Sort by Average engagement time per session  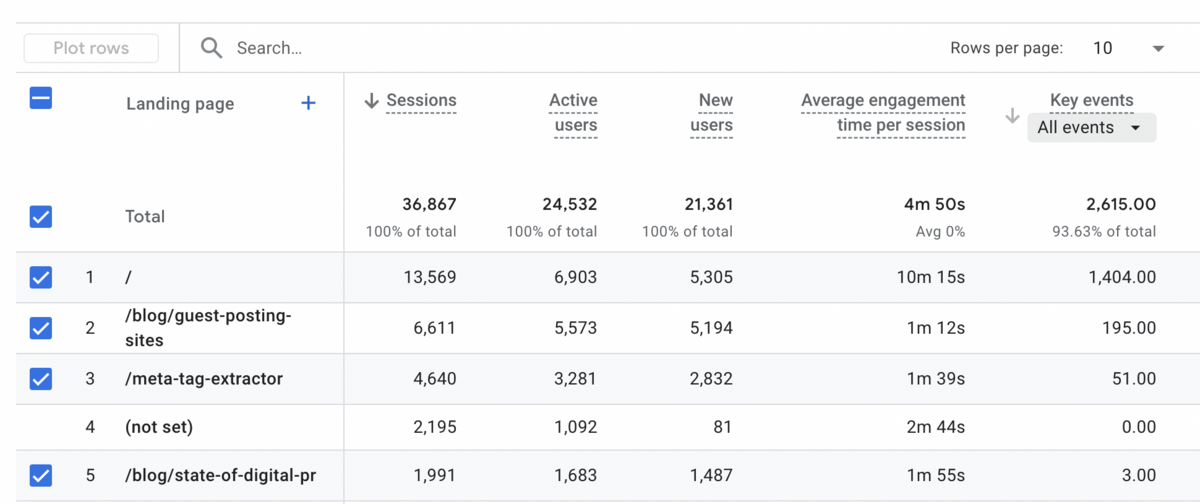pos(883,113)
